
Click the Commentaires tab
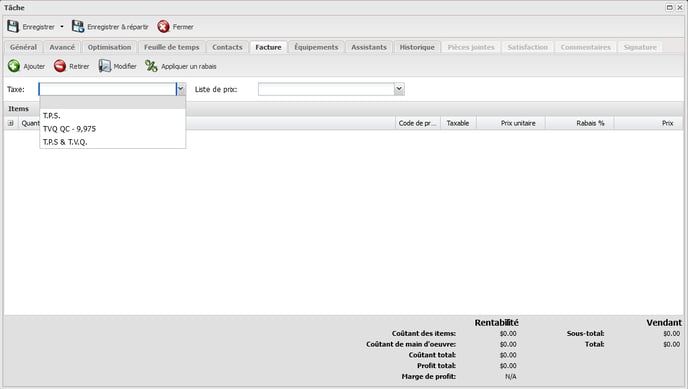[586, 47]
